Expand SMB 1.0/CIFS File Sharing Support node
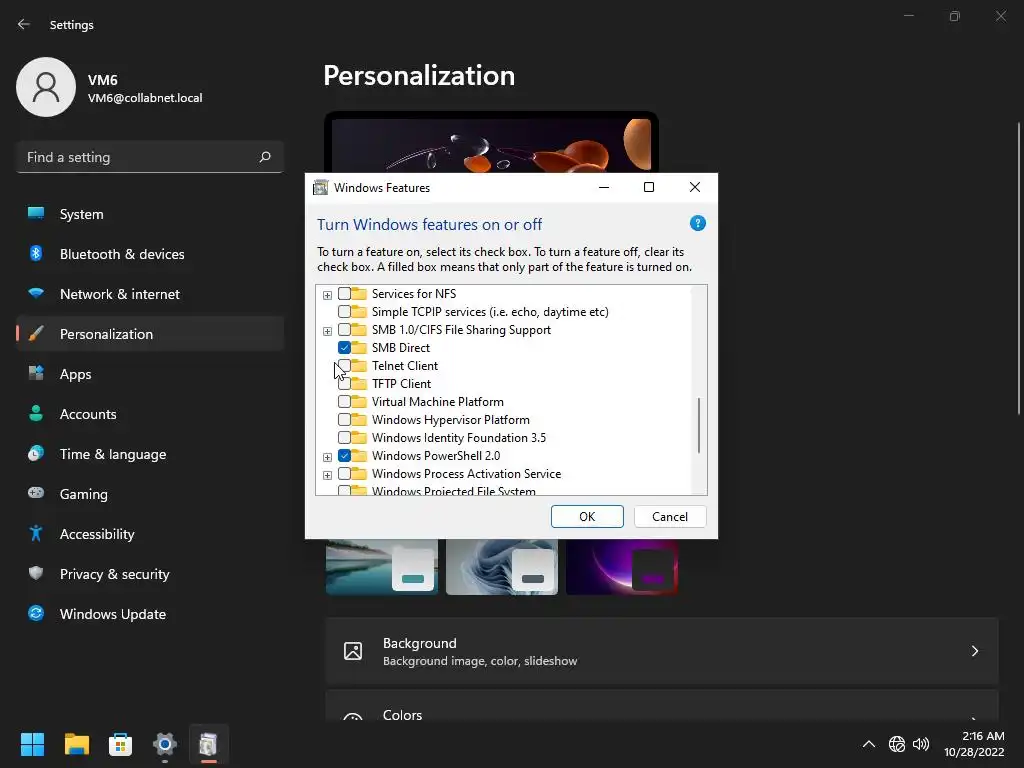This screenshot has height=768, width=1024. pyautogui.click(x=327, y=331)
